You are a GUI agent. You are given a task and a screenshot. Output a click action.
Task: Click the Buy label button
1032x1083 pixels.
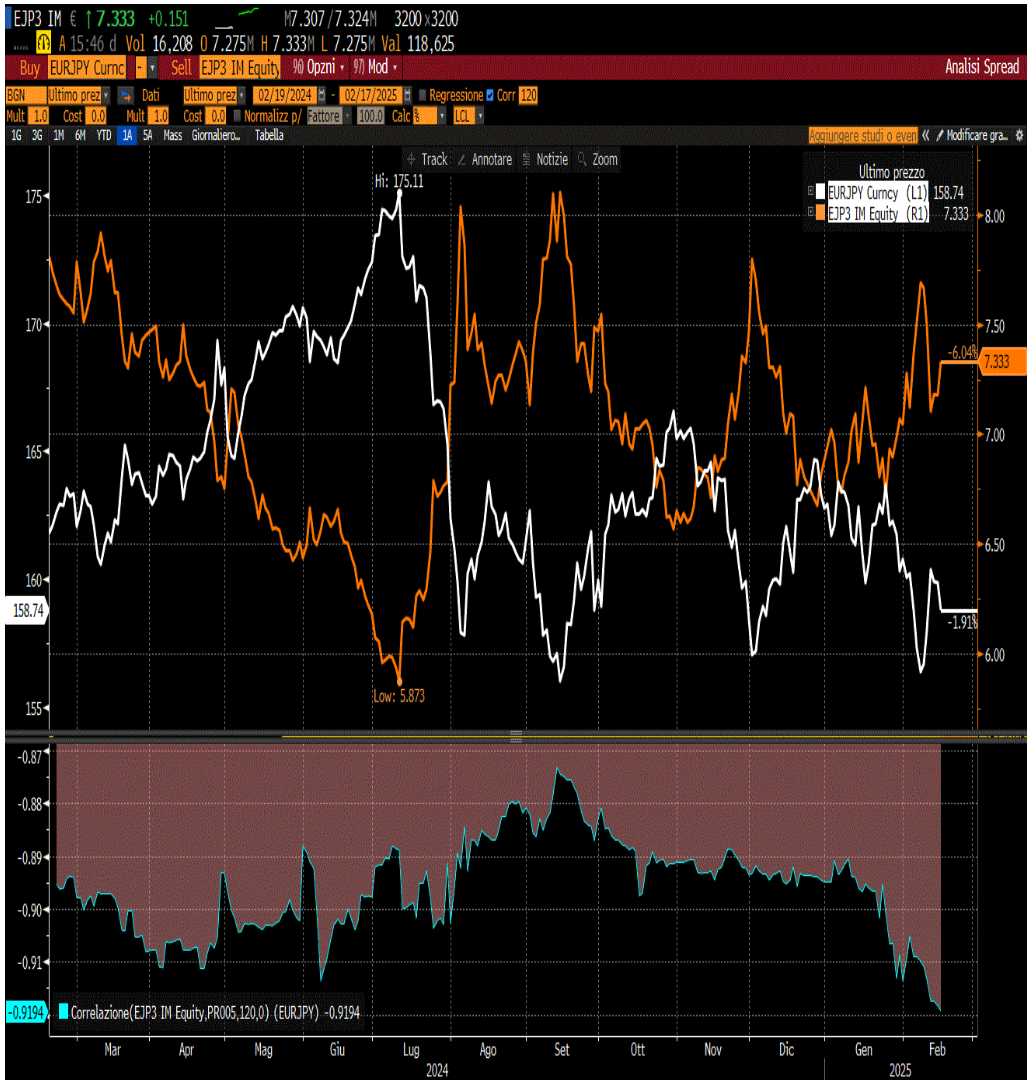point(30,68)
